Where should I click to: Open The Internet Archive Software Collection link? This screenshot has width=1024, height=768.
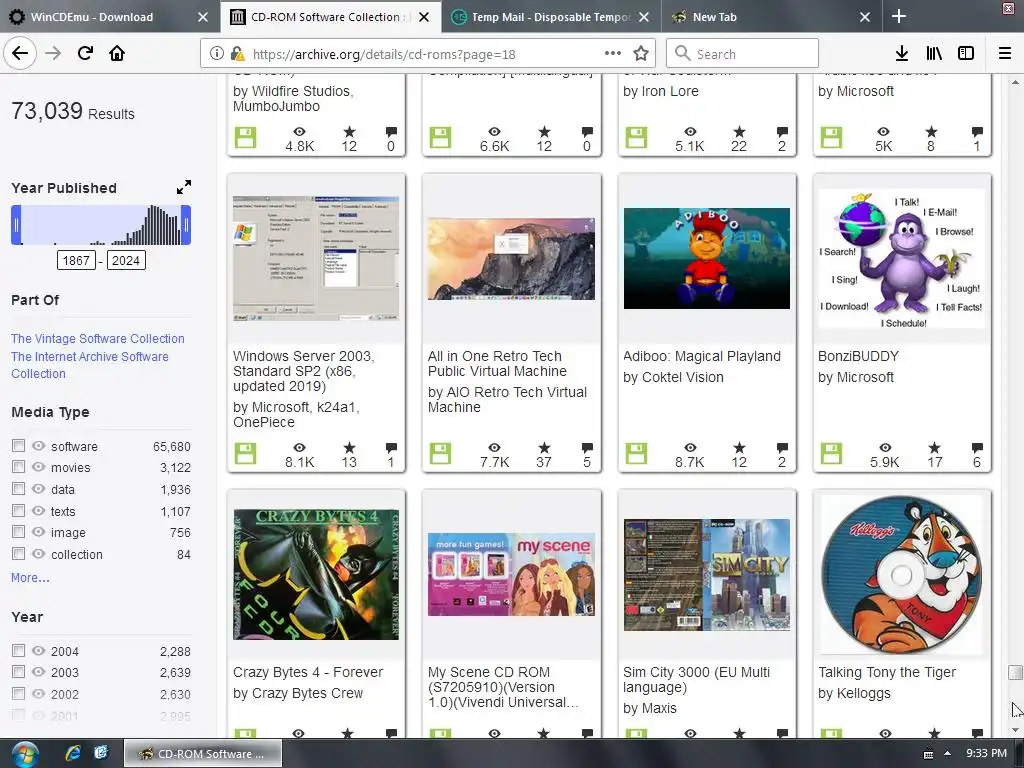[90, 365]
